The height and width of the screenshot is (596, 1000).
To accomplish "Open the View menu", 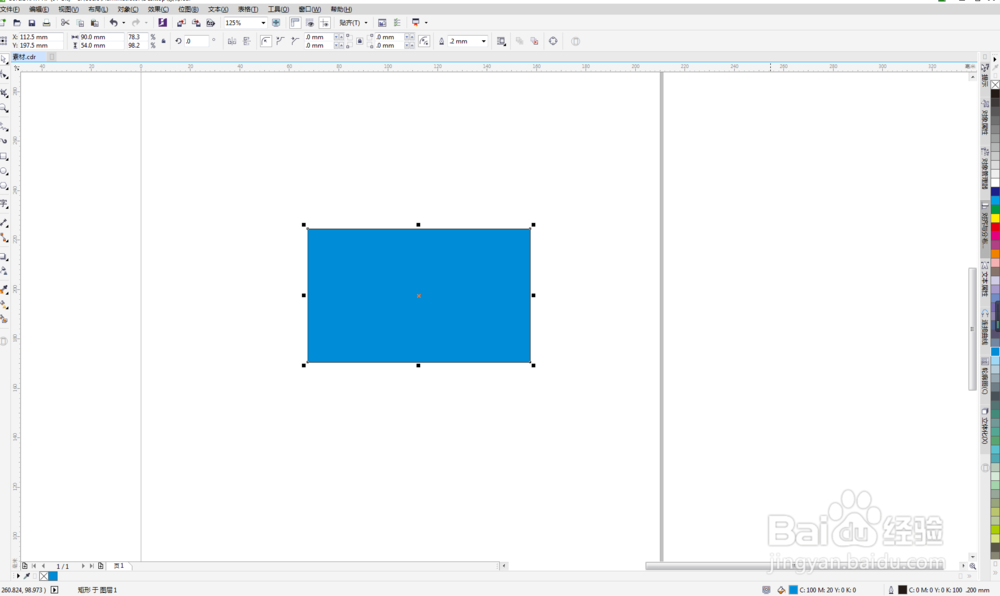I will [x=68, y=10].
